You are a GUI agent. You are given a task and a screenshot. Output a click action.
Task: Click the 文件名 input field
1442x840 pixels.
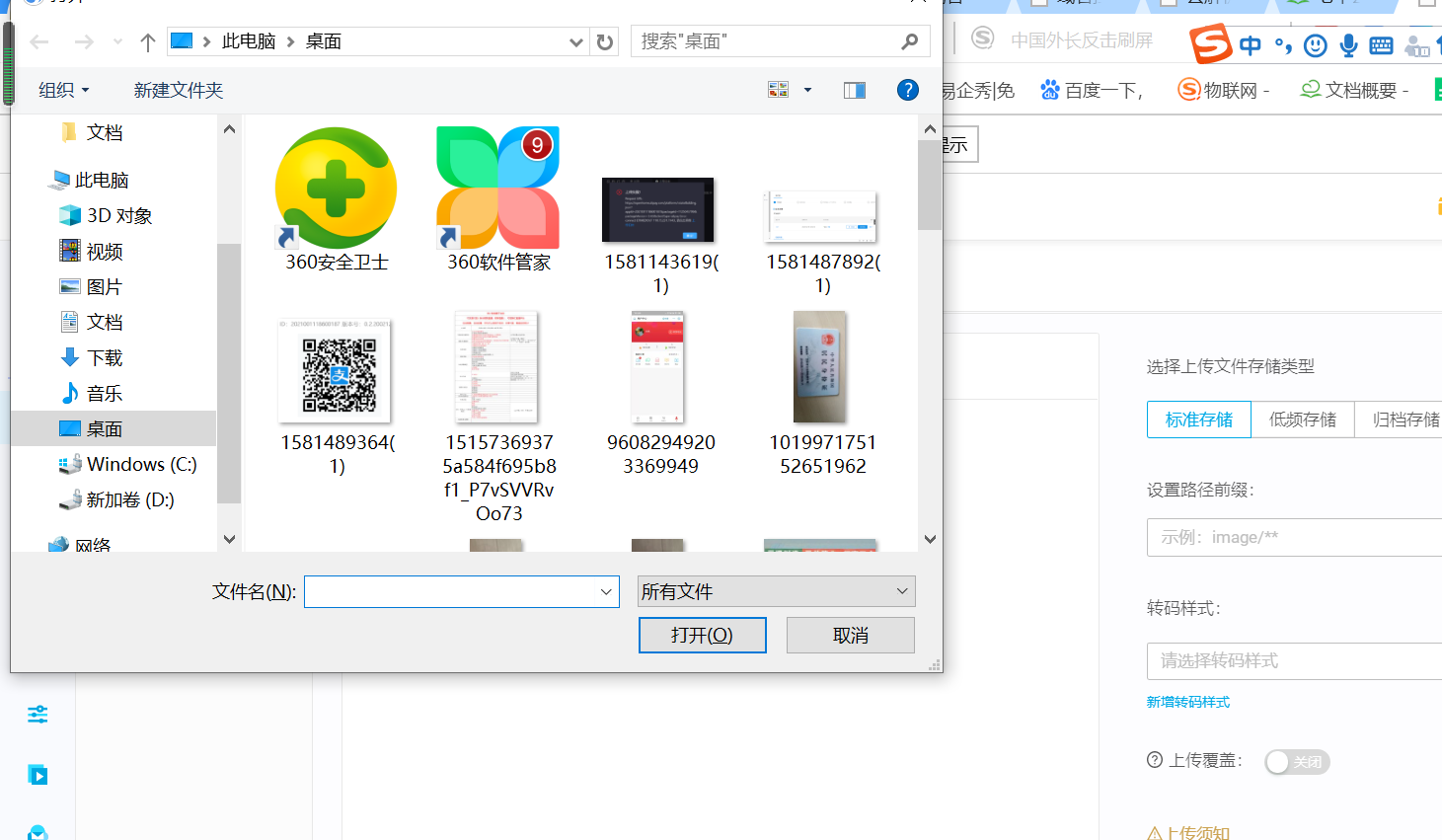point(451,591)
